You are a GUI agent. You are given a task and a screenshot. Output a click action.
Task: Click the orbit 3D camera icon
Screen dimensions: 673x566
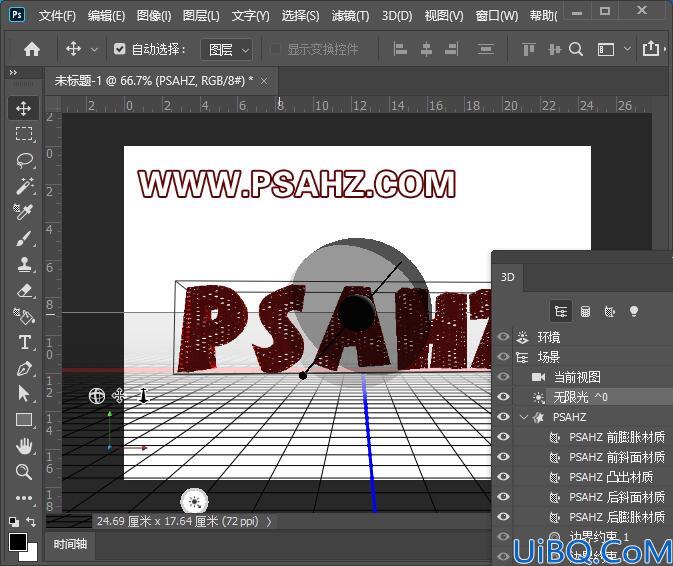click(97, 396)
